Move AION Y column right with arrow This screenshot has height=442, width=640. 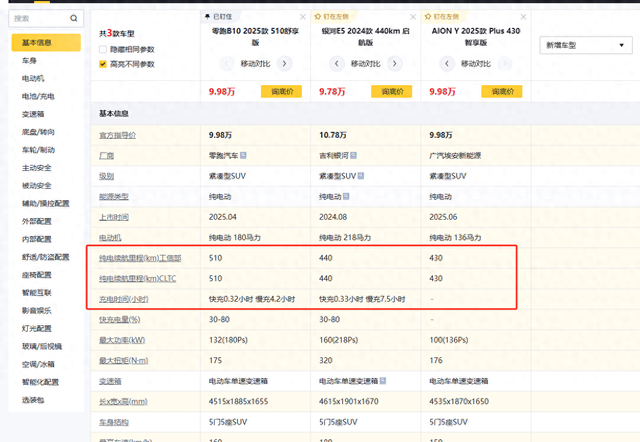coord(505,64)
